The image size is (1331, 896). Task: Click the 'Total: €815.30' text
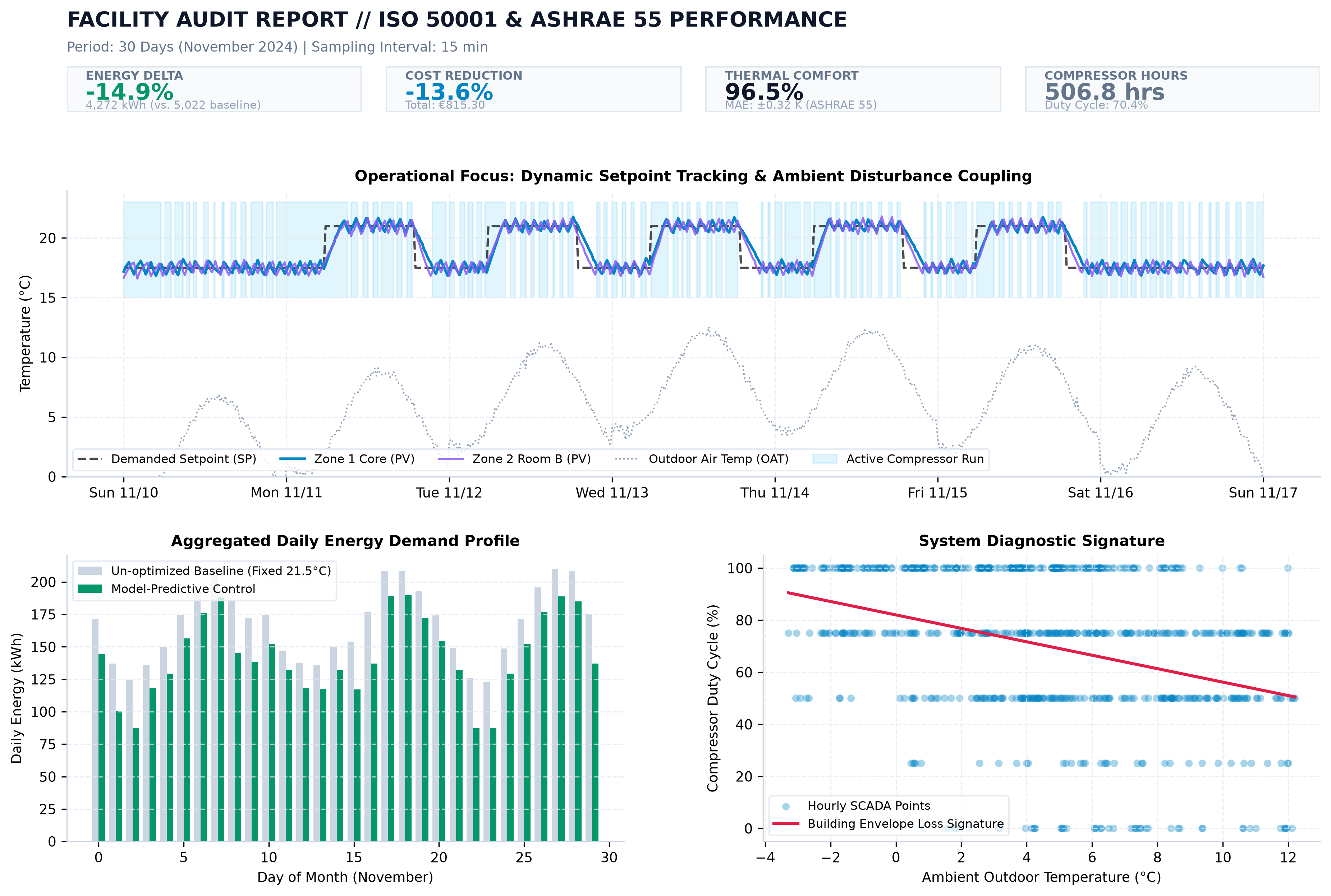[445, 105]
